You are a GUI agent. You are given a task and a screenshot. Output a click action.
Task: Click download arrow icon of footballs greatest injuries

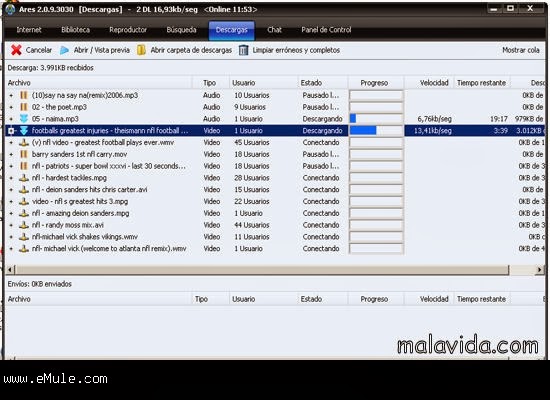24,131
